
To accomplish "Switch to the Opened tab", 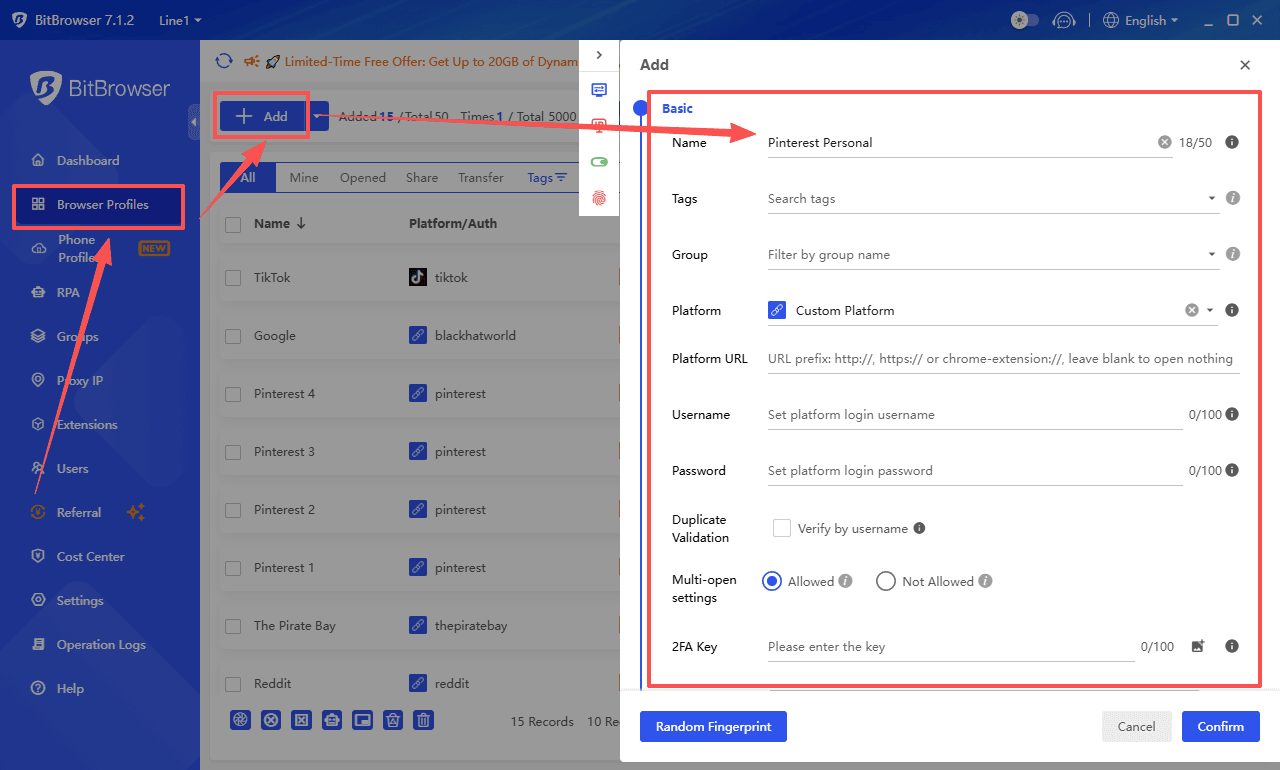I will point(362,177).
